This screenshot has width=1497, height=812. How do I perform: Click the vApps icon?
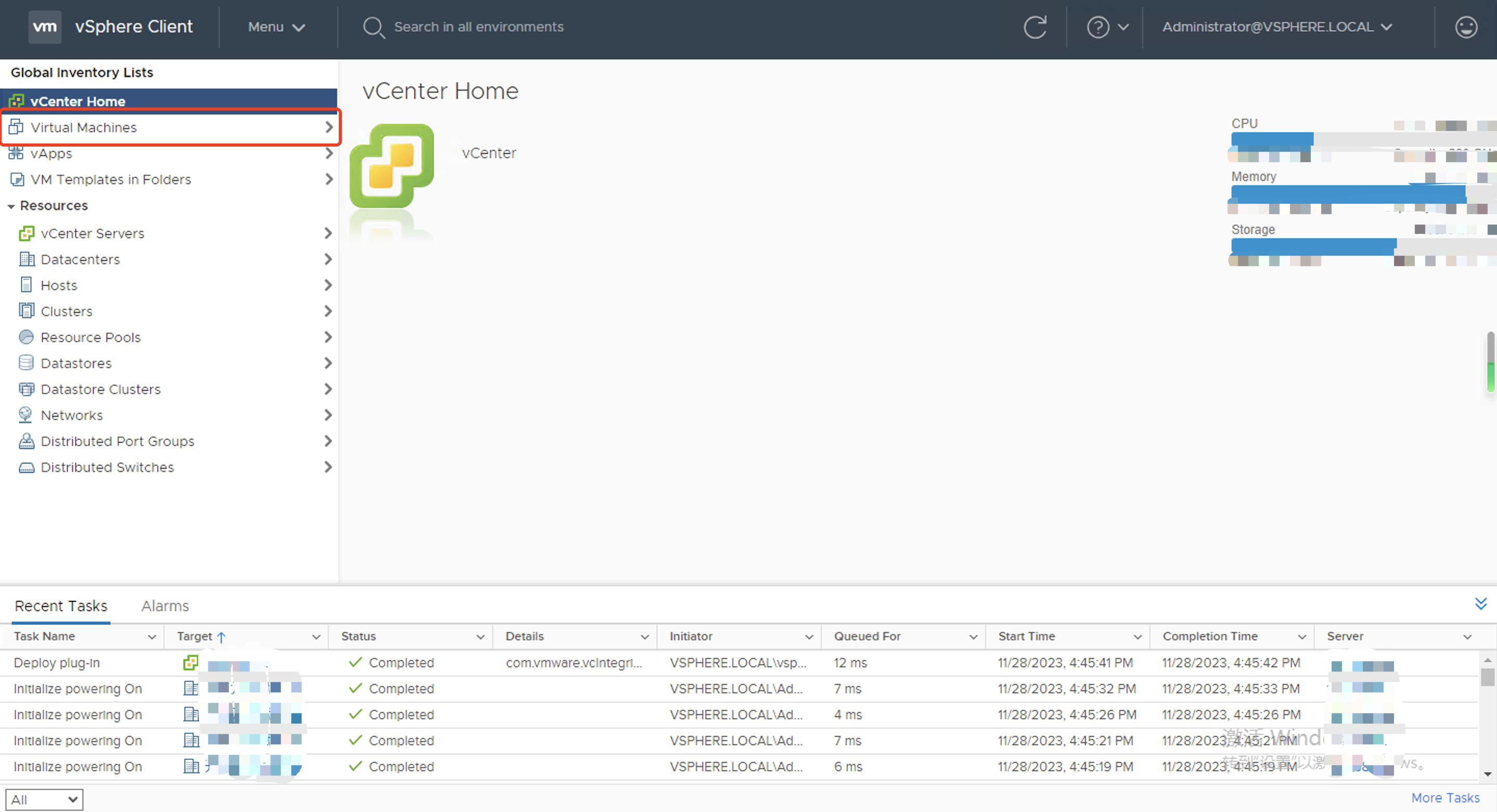pyautogui.click(x=16, y=153)
